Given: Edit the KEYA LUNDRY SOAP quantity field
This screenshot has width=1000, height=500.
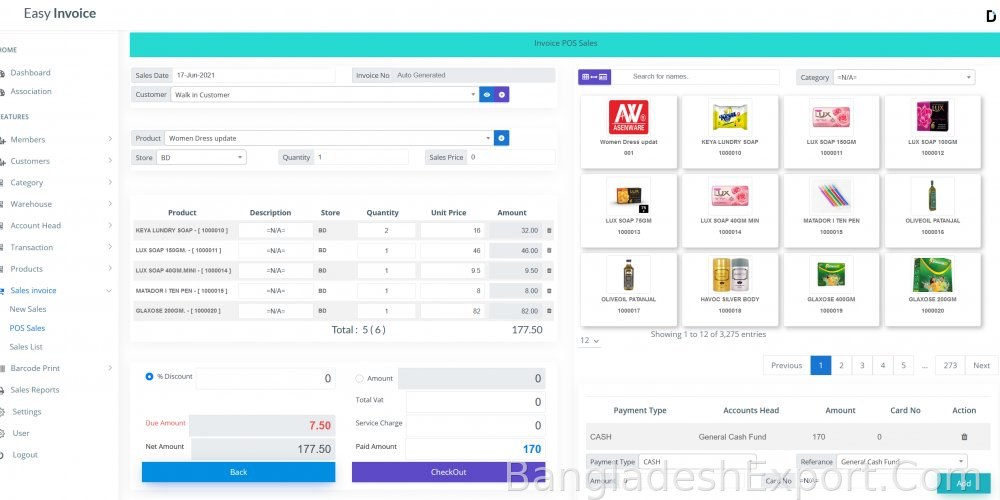Looking at the screenshot, I should coord(386,230).
